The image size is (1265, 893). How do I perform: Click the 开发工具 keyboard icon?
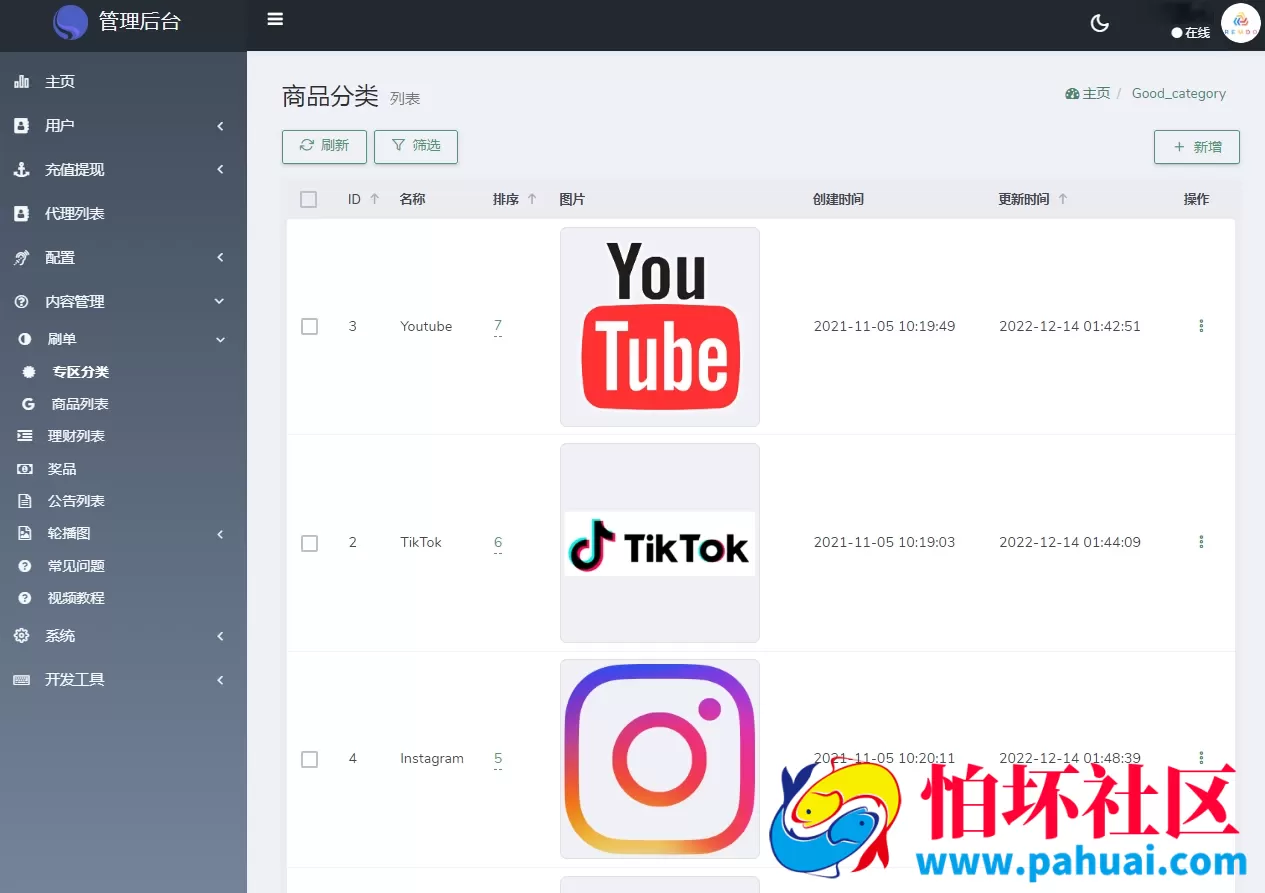(x=21, y=680)
